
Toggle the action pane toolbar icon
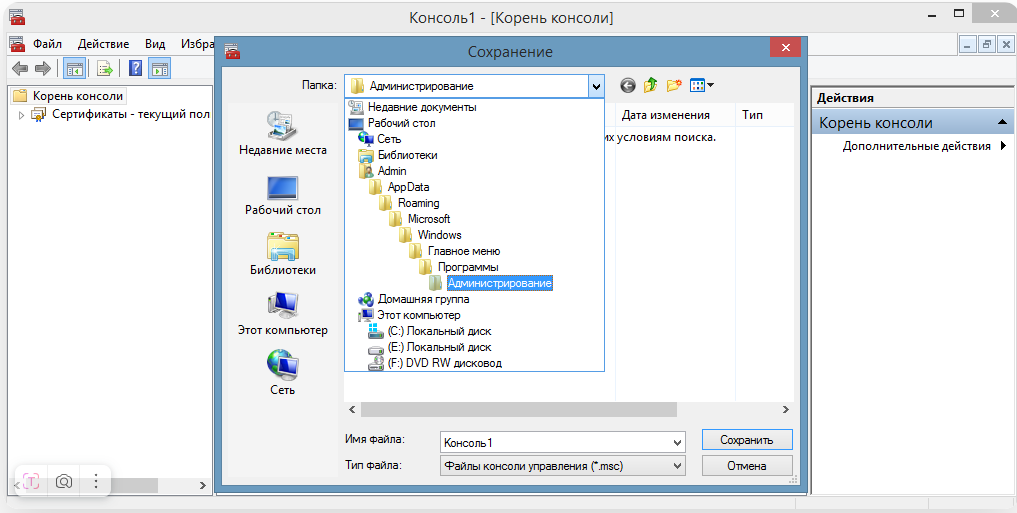click(x=160, y=69)
